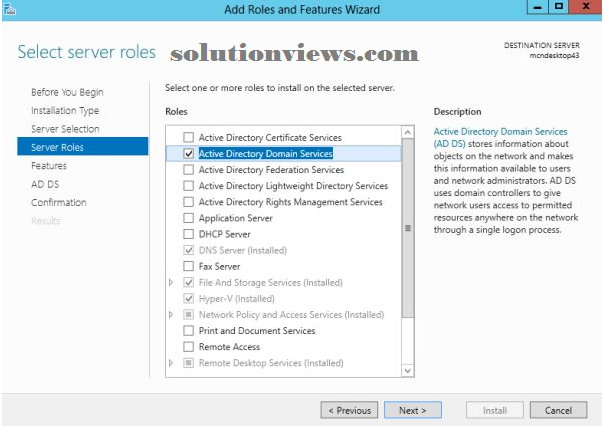
Task: Expand File And Storage Services node
Action: coord(171,283)
